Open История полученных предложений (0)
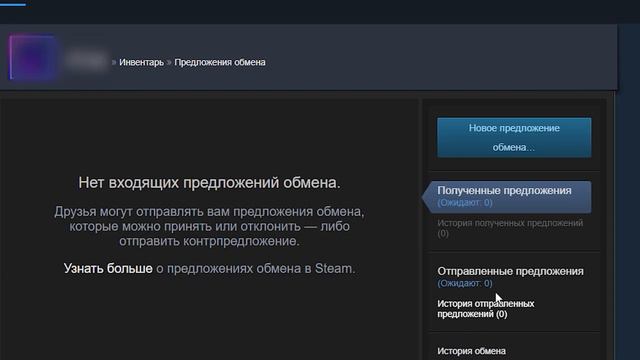The image size is (640, 360). click(x=510, y=228)
